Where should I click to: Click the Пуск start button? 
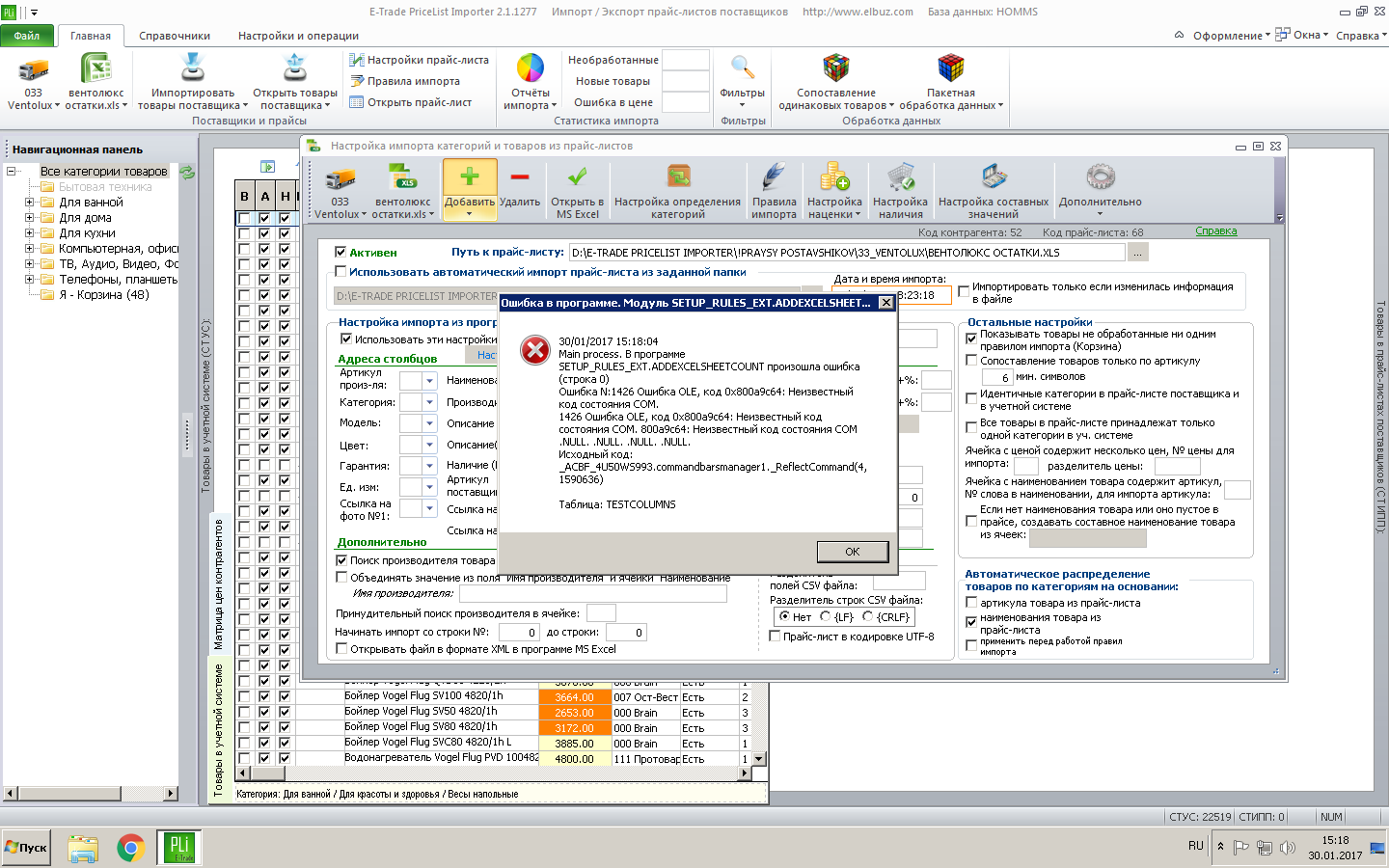coord(26,848)
